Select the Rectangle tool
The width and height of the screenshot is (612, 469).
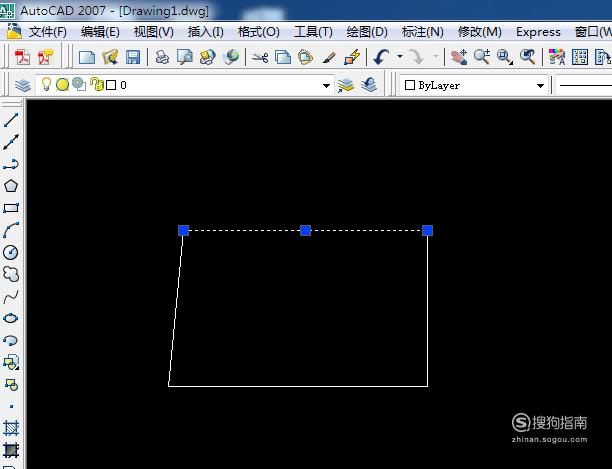click(x=11, y=208)
